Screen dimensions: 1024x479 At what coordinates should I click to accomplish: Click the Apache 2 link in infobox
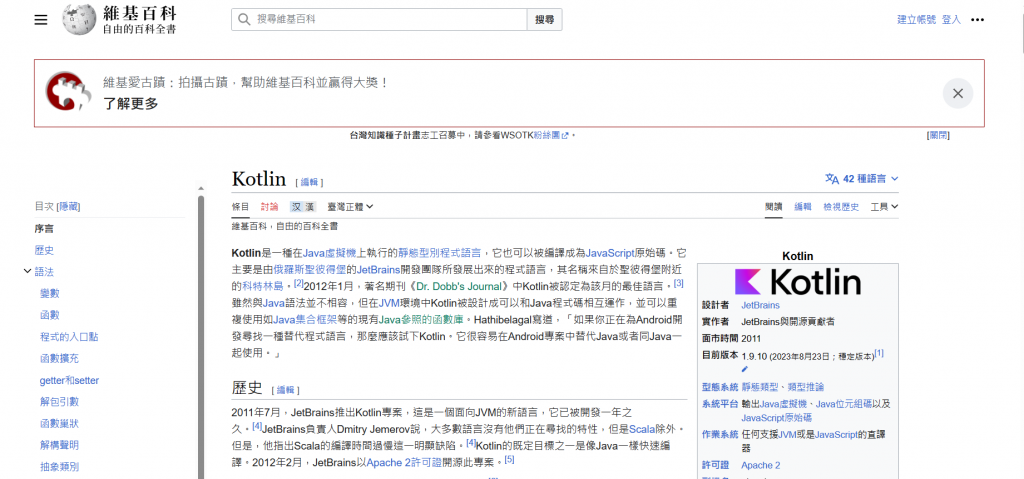point(761,465)
